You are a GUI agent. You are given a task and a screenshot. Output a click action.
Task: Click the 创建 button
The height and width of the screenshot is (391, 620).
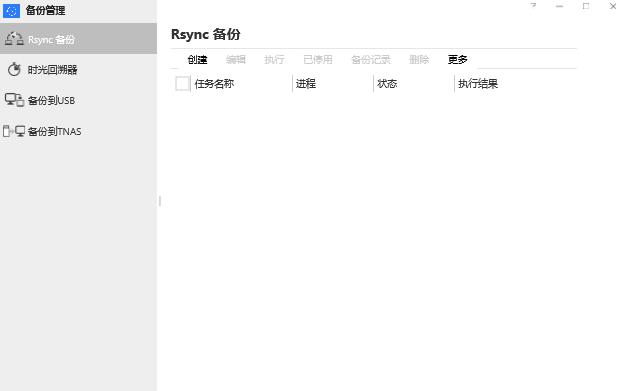(x=197, y=60)
